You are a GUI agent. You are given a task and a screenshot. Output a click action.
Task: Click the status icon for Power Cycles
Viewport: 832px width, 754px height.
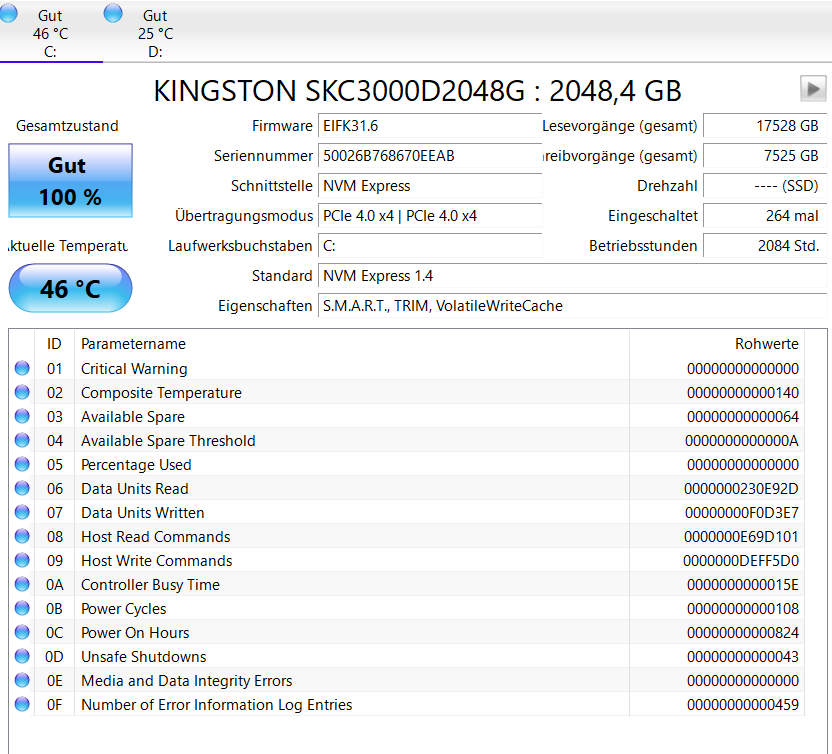click(22, 609)
